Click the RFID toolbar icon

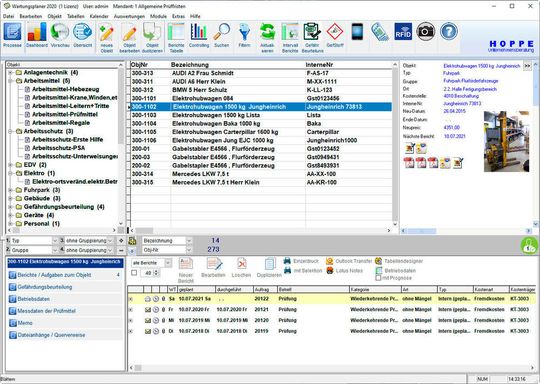(x=403, y=32)
